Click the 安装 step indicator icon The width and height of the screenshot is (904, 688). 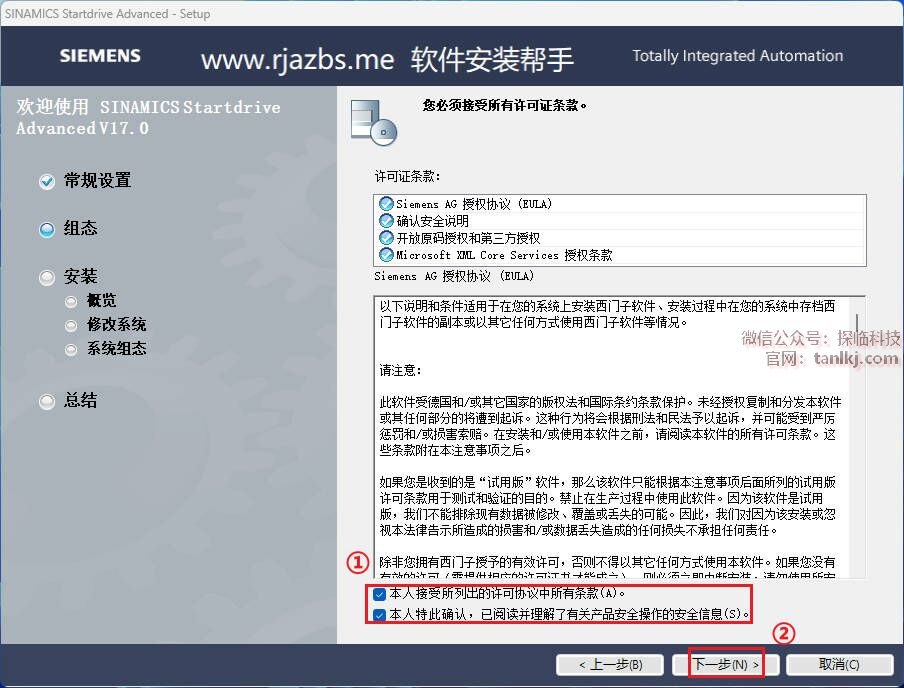pyautogui.click(x=47, y=278)
